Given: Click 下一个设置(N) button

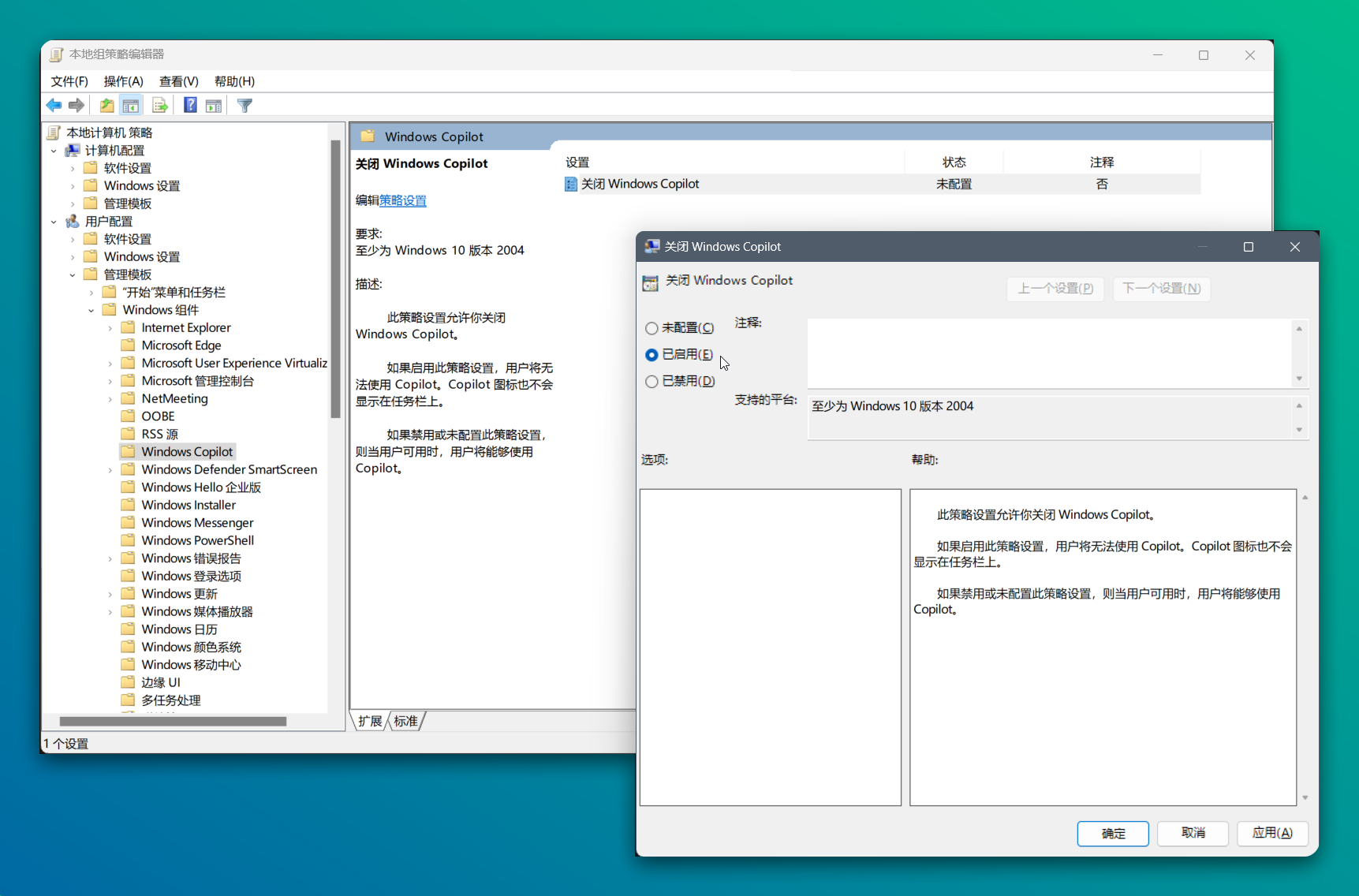Looking at the screenshot, I should (x=1162, y=289).
